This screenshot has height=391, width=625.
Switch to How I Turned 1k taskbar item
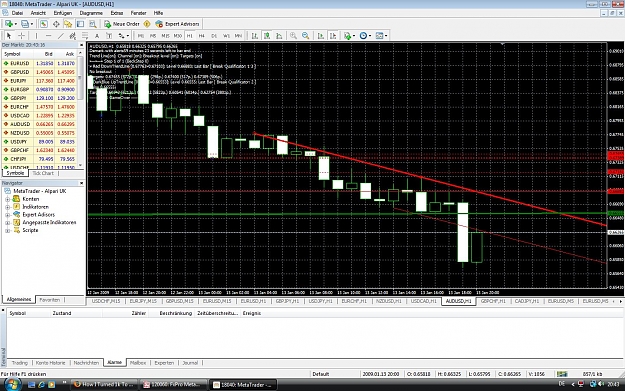coord(104,385)
